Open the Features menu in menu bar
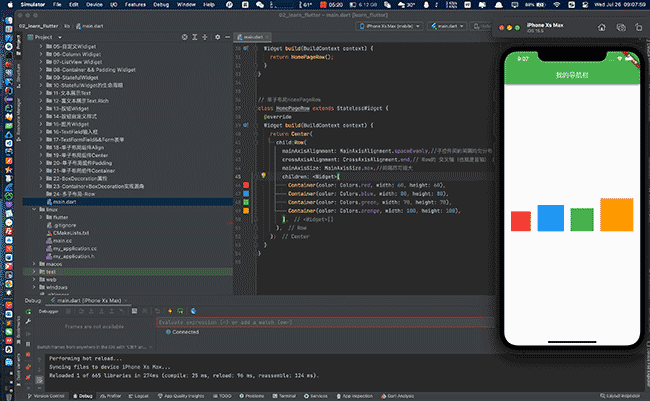The image size is (650, 401). 135,5
